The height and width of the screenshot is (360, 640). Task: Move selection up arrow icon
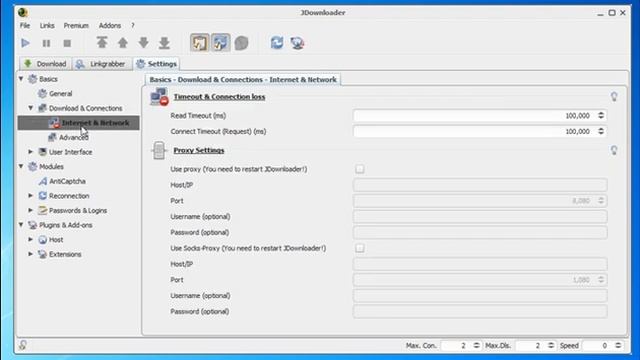[x=123, y=42]
